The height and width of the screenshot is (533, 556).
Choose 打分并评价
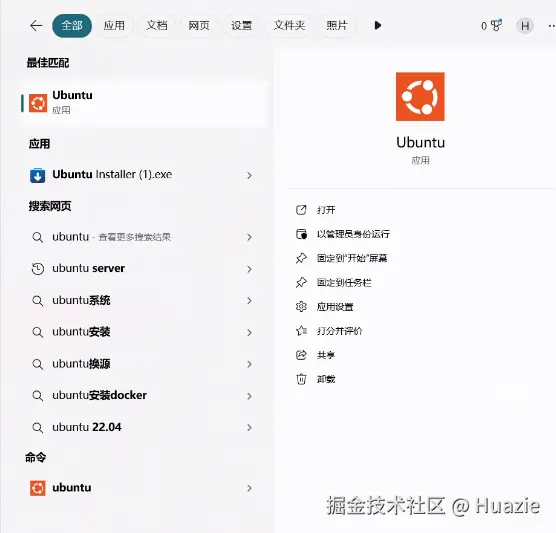click(x=339, y=331)
